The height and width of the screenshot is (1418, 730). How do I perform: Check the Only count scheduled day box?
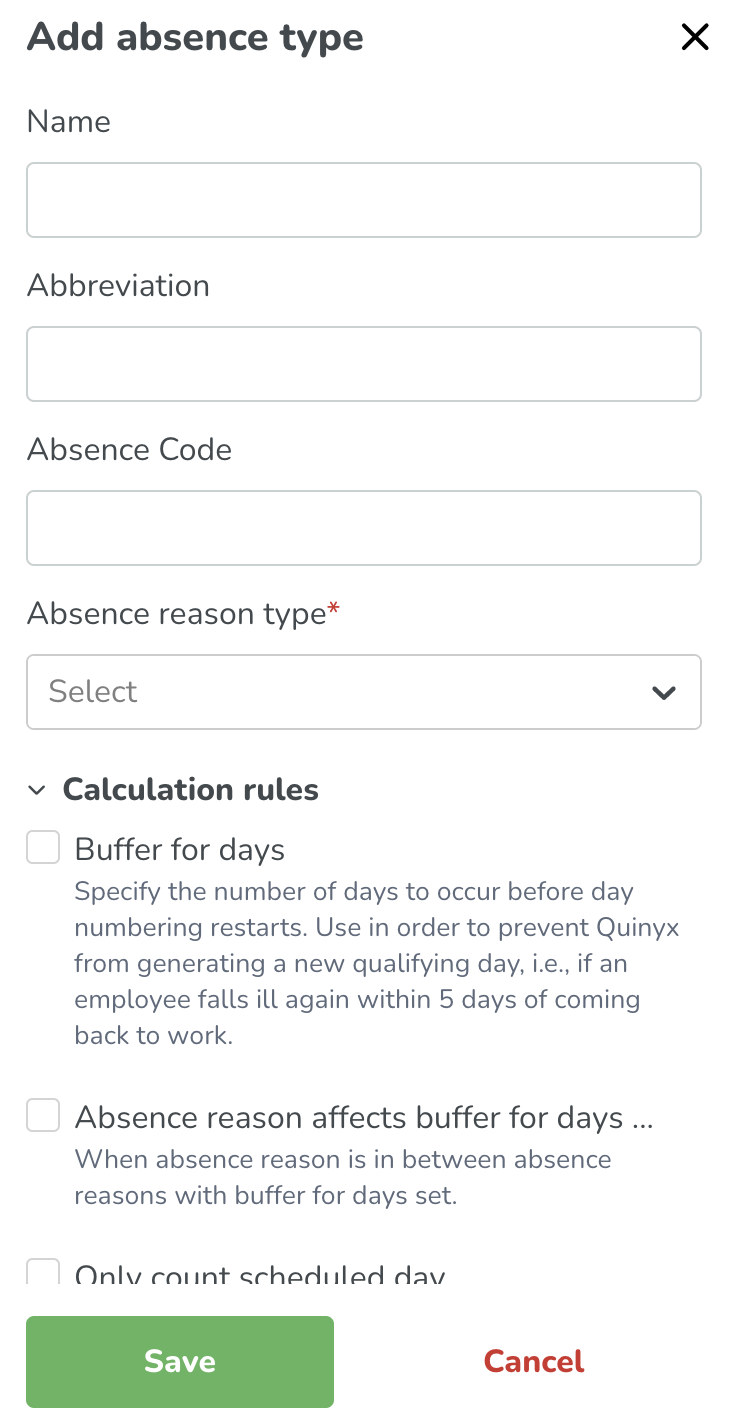point(43,1272)
